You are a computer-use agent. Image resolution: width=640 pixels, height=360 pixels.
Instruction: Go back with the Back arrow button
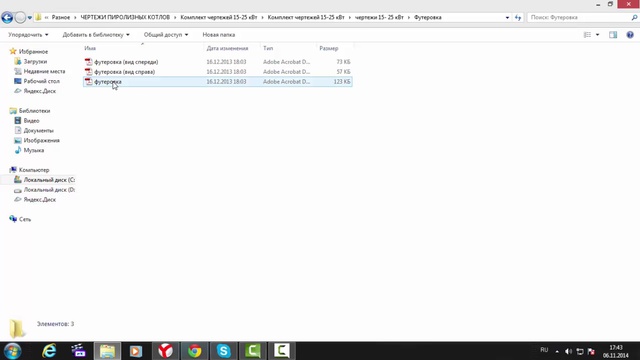tap(7, 18)
